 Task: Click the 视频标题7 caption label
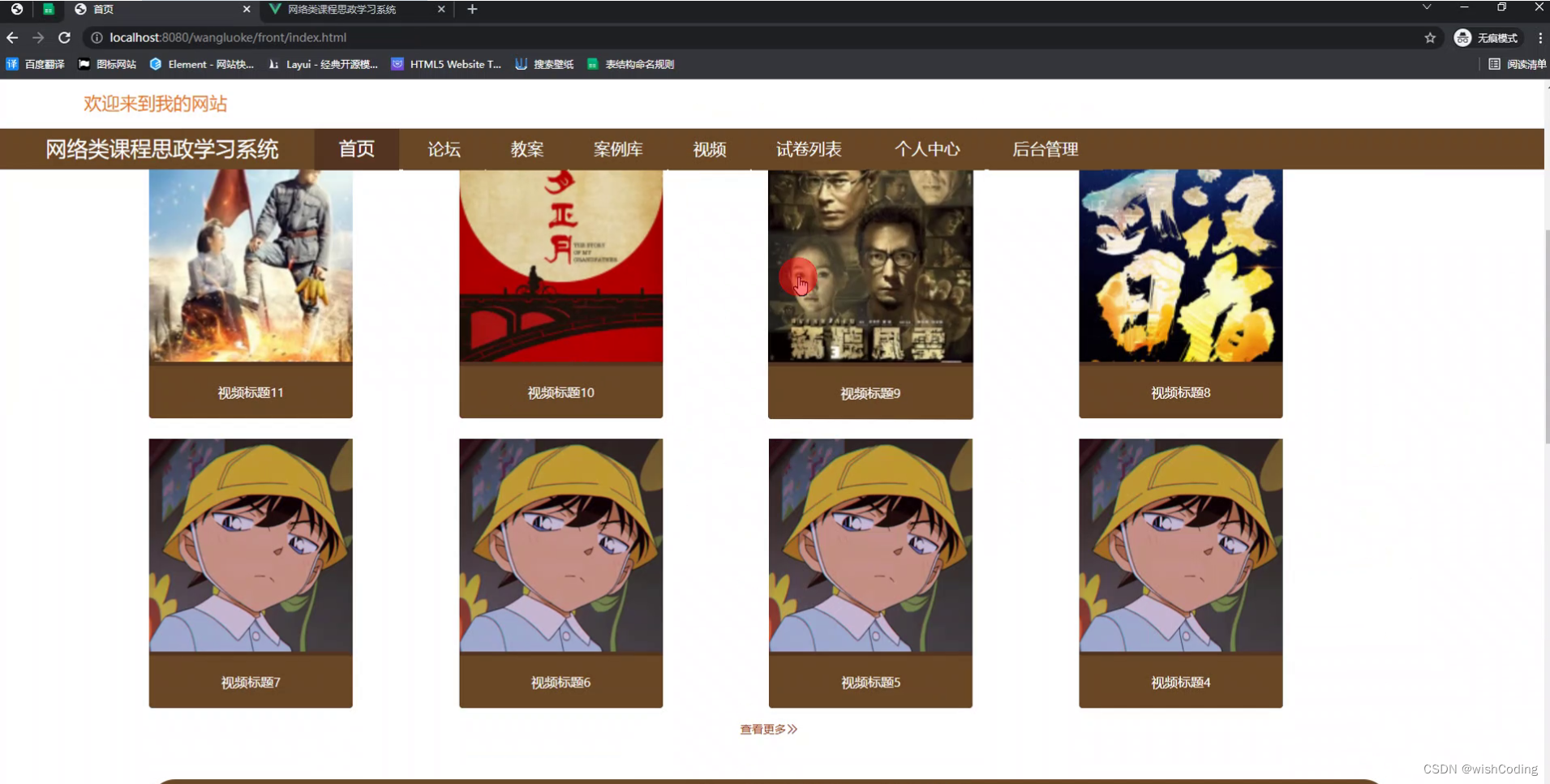coord(251,683)
